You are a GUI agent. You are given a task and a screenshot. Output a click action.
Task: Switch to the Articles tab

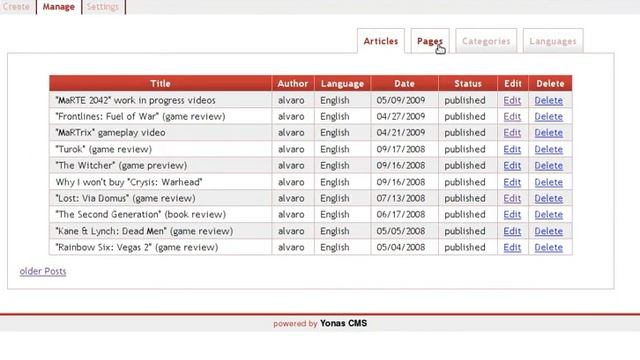tap(381, 41)
